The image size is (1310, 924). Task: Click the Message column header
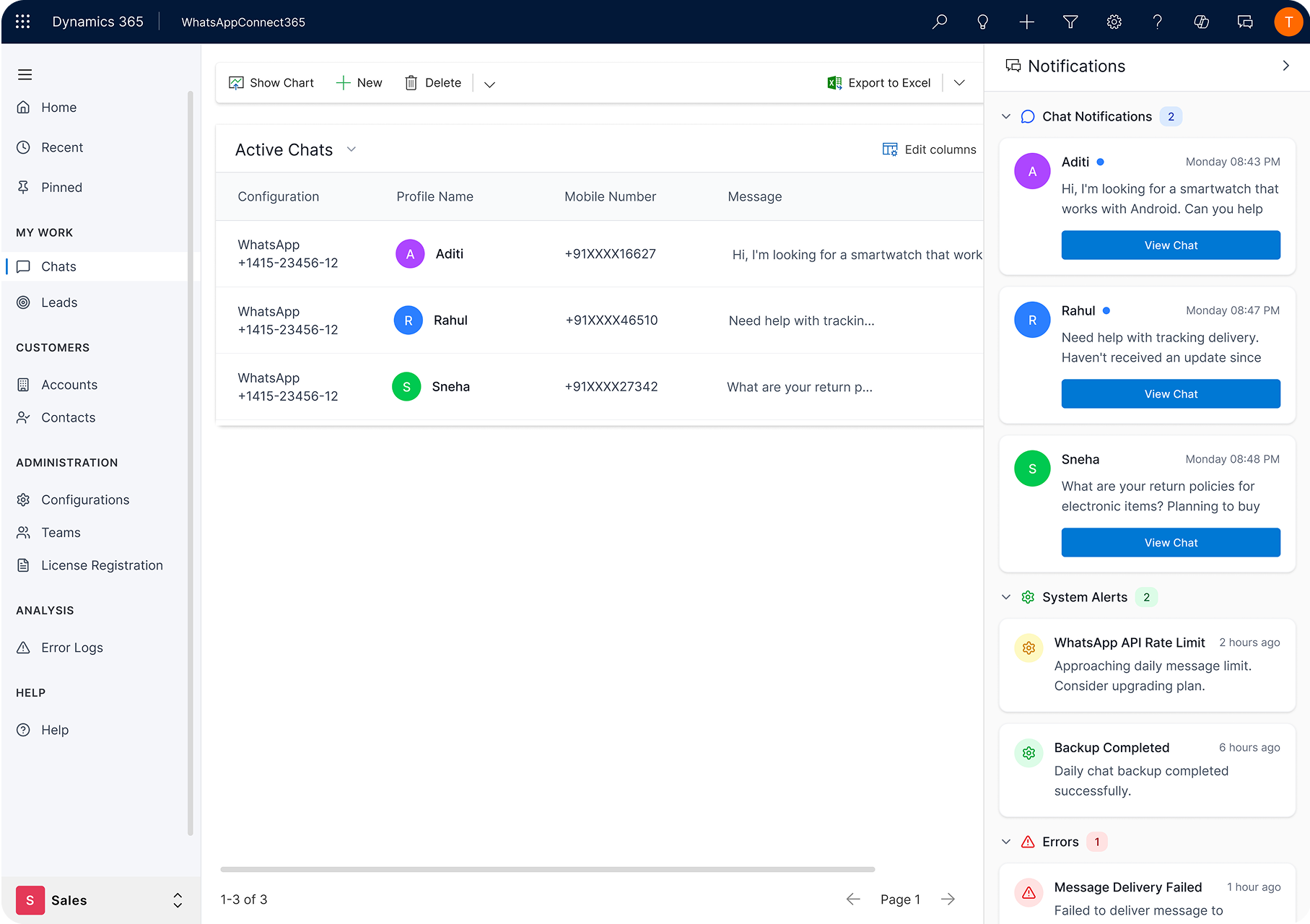point(755,196)
